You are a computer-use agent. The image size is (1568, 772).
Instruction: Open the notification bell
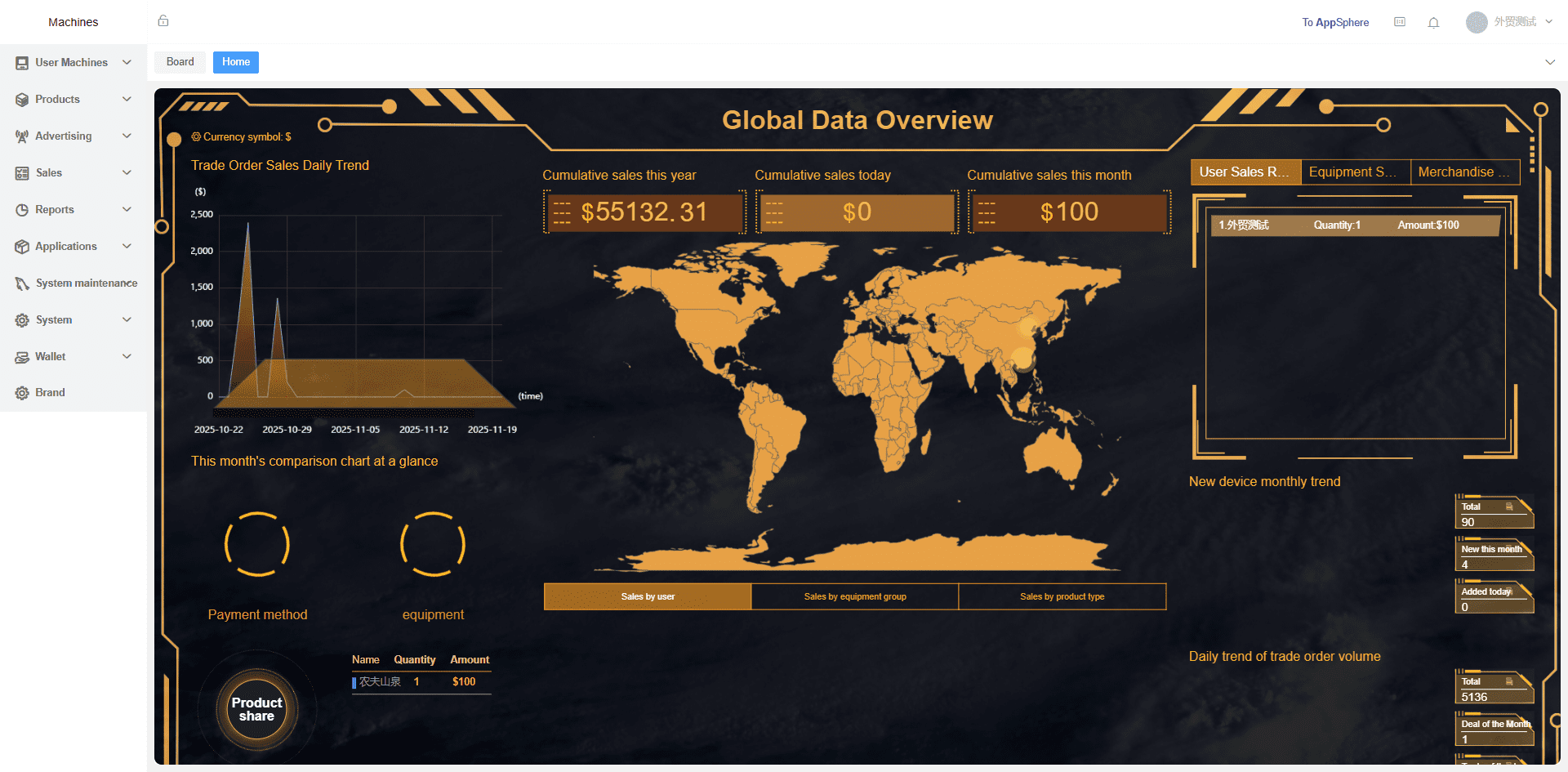point(1433,22)
